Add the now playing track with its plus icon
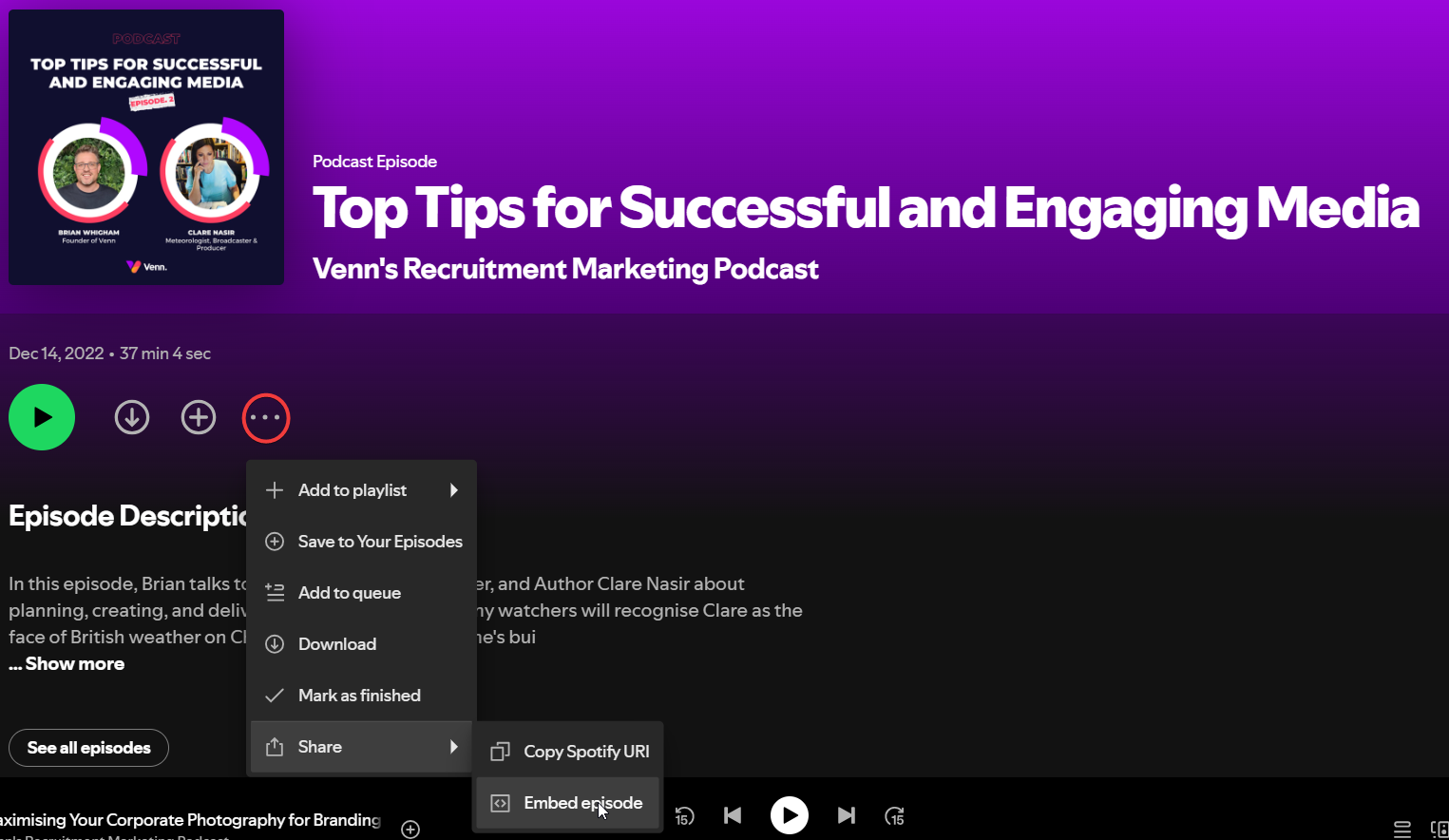The height and width of the screenshot is (840, 1449). pyautogui.click(x=410, y=830)
